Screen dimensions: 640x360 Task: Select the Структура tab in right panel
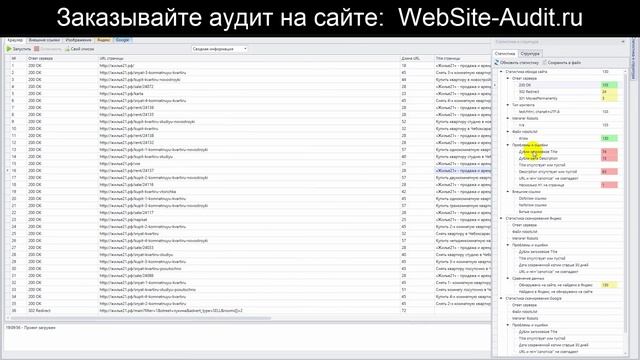coord(530,53)
